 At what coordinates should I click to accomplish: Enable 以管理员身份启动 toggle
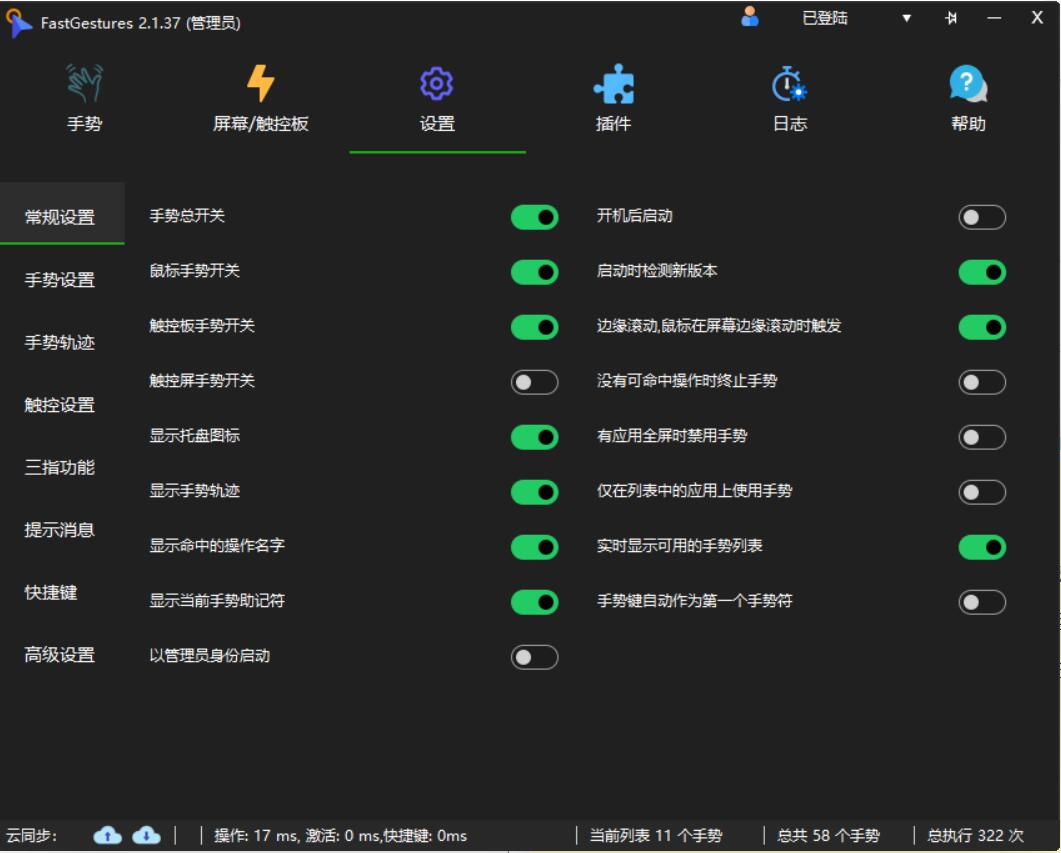click(x=534, y=657)
